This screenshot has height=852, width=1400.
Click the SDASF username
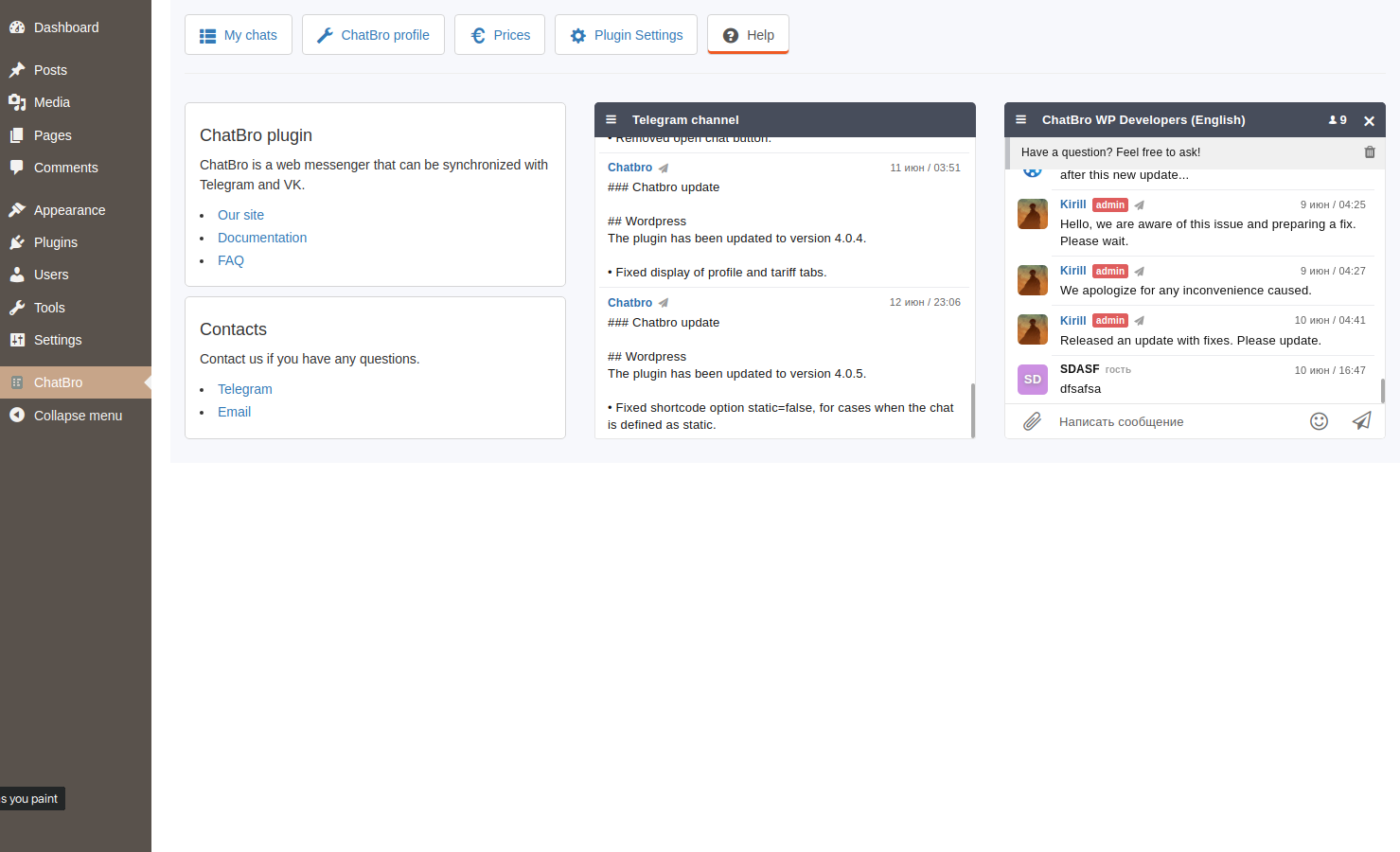point(1080,369)
